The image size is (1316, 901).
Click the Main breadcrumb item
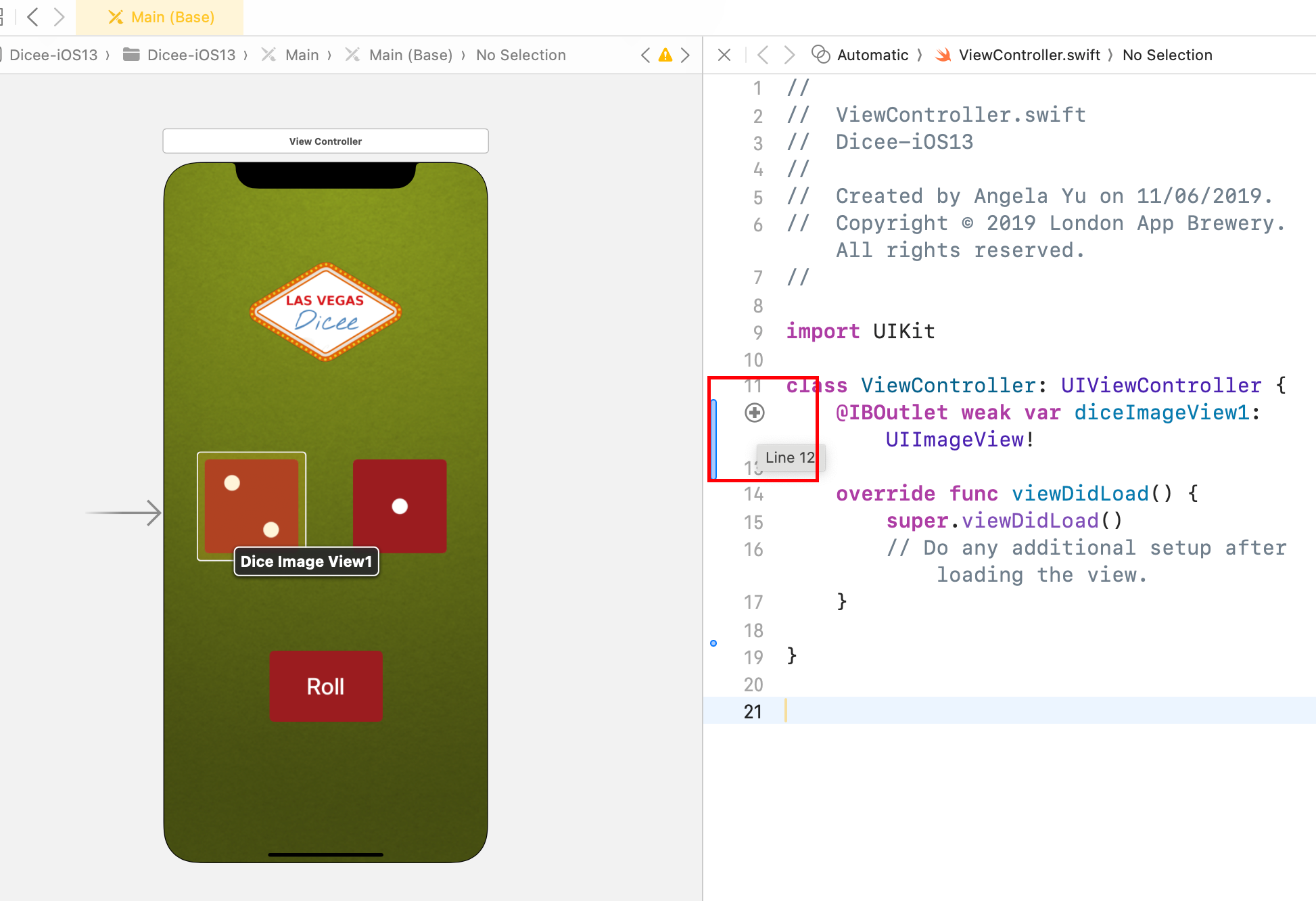[300, 55]
